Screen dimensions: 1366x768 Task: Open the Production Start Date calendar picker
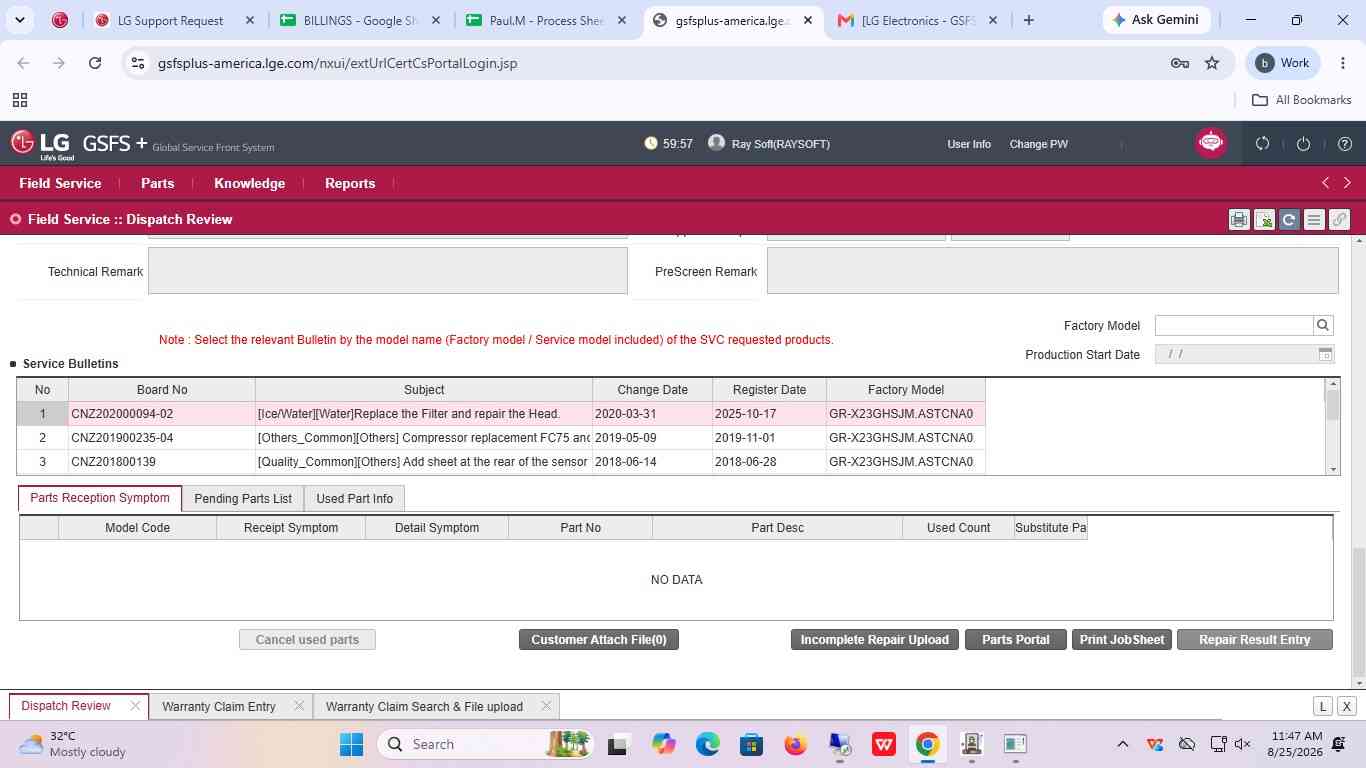1325,354
